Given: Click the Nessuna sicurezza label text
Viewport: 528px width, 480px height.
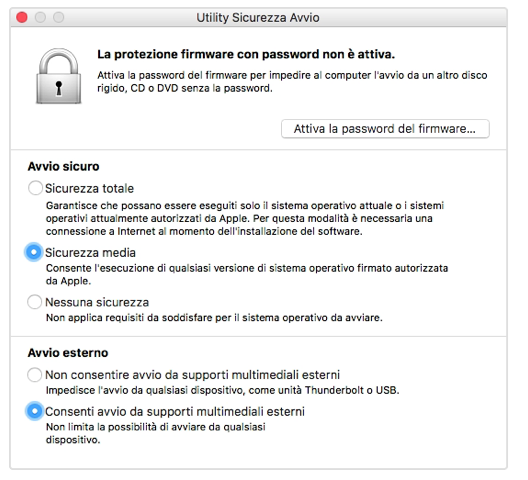Looking at the screenshot, I should click(x=97, y=302).
